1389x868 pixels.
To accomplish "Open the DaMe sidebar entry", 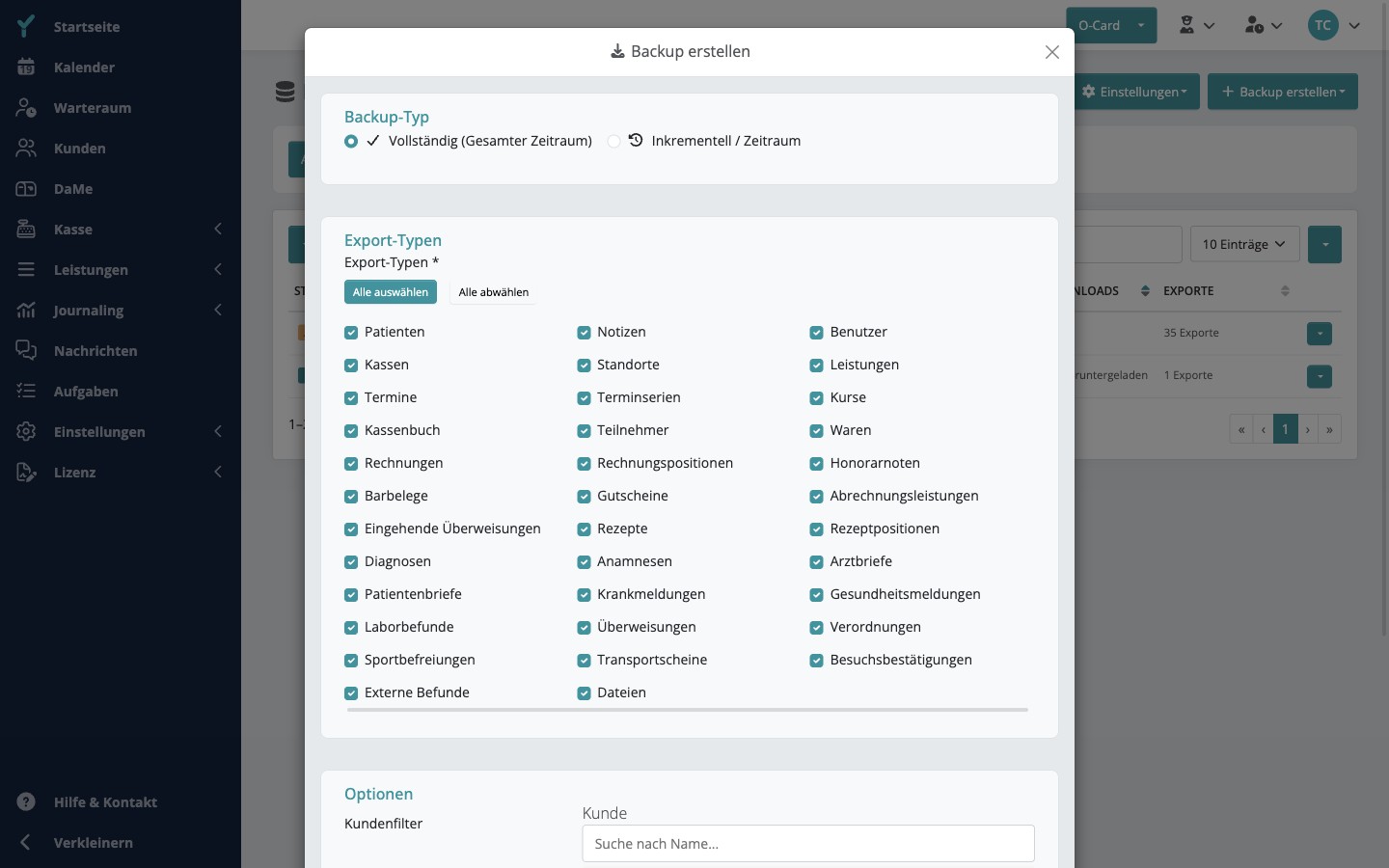I will (73, 189).
